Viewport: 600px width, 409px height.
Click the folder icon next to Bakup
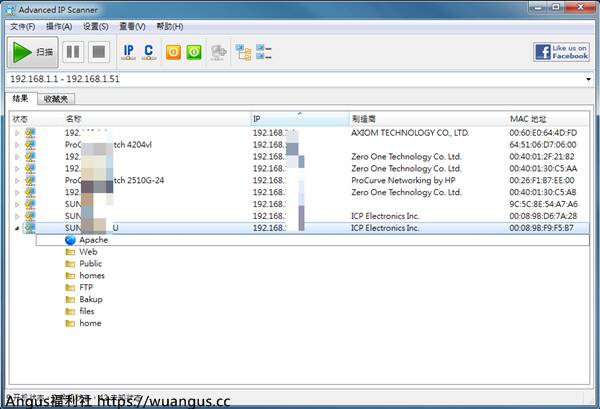tap(70, 300)
